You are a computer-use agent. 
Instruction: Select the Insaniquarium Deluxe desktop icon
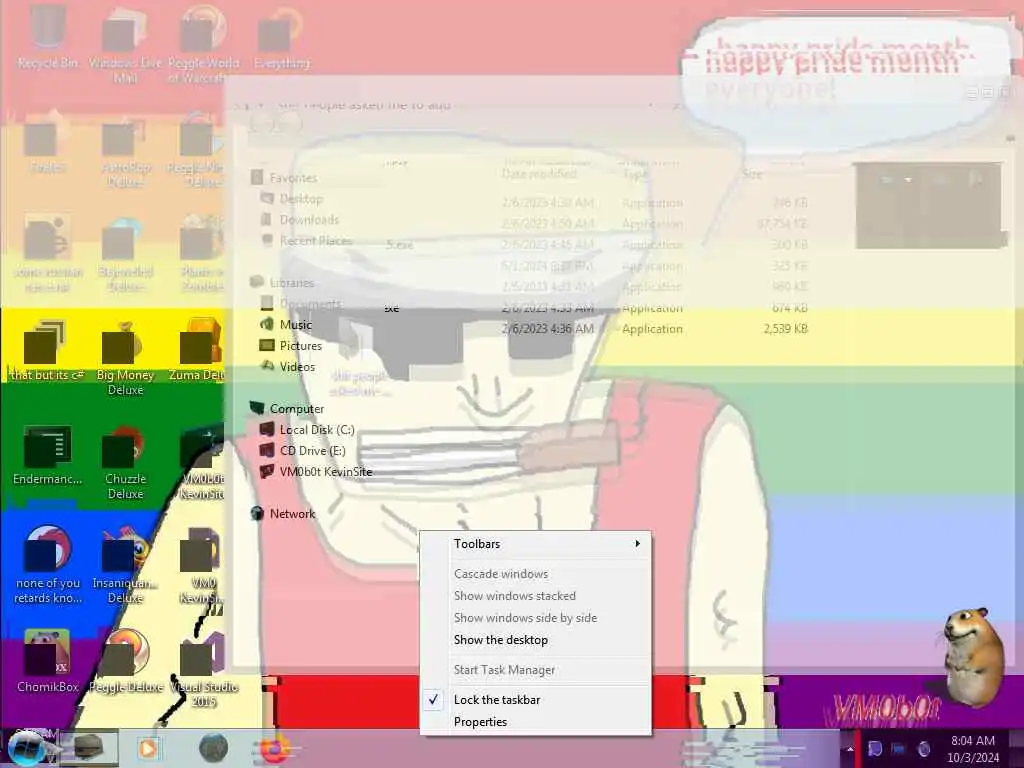[x=125, y=567]
